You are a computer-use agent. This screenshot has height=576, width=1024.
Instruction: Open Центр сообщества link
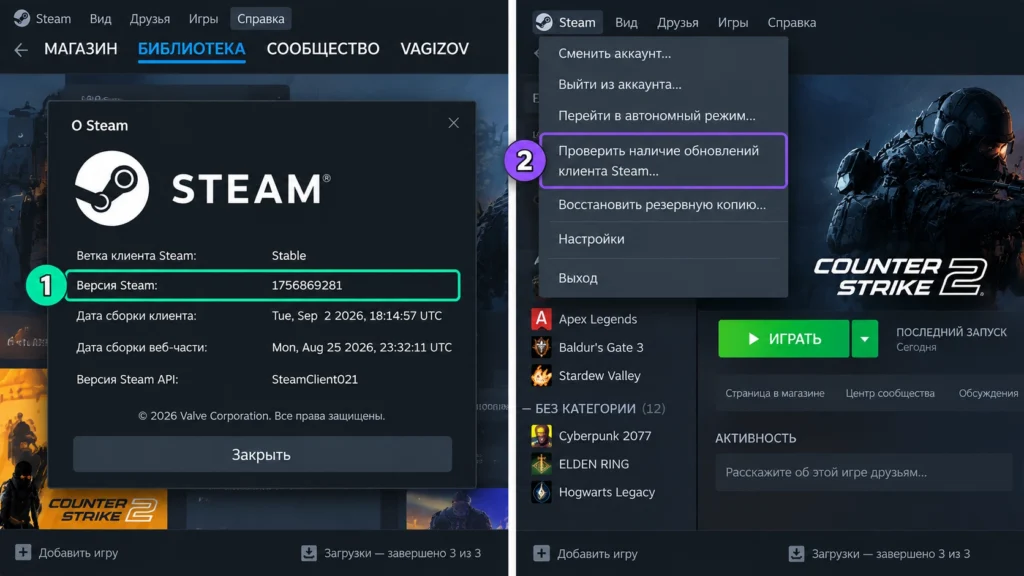pos(890,393)
